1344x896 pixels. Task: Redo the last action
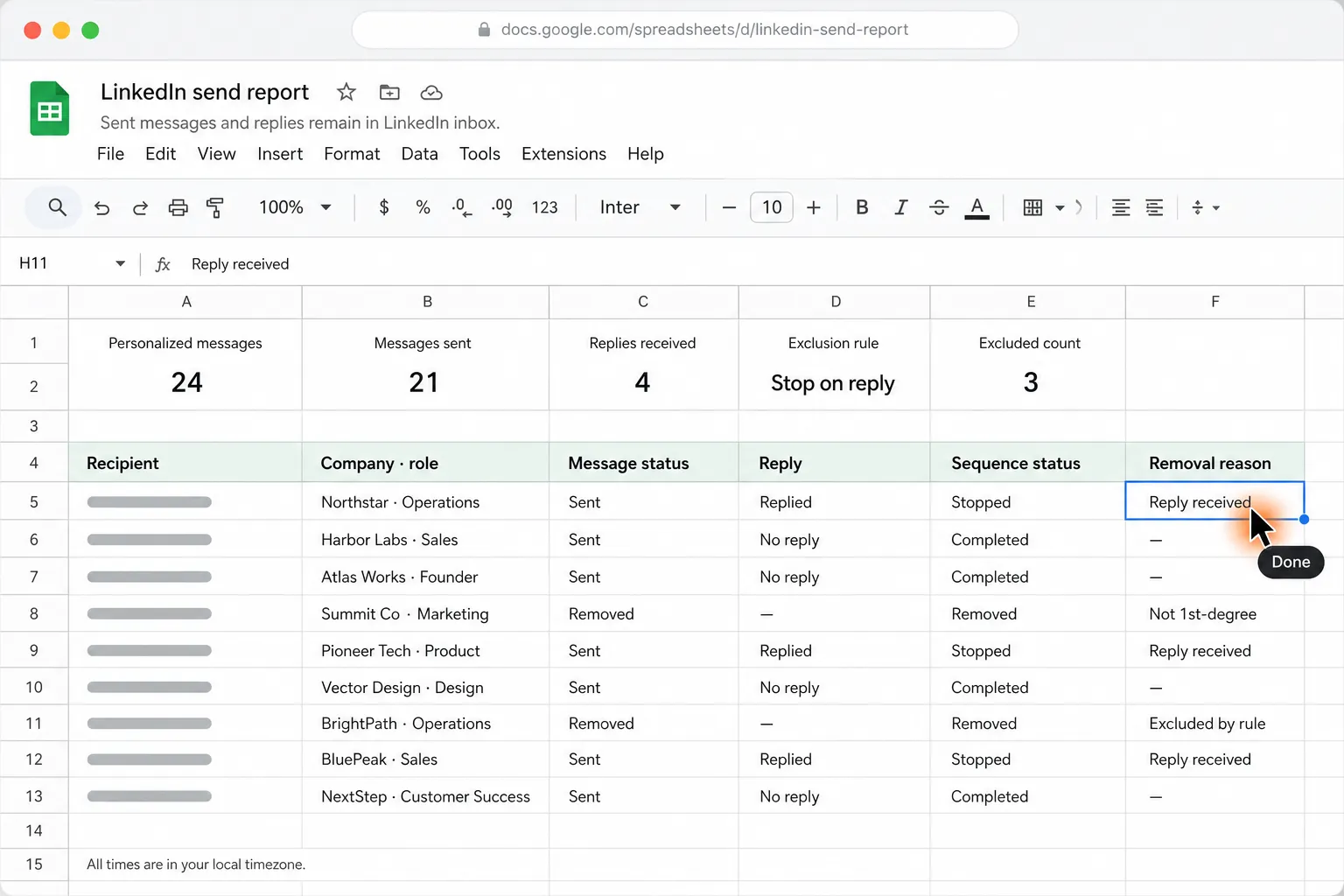pos(140,207)
